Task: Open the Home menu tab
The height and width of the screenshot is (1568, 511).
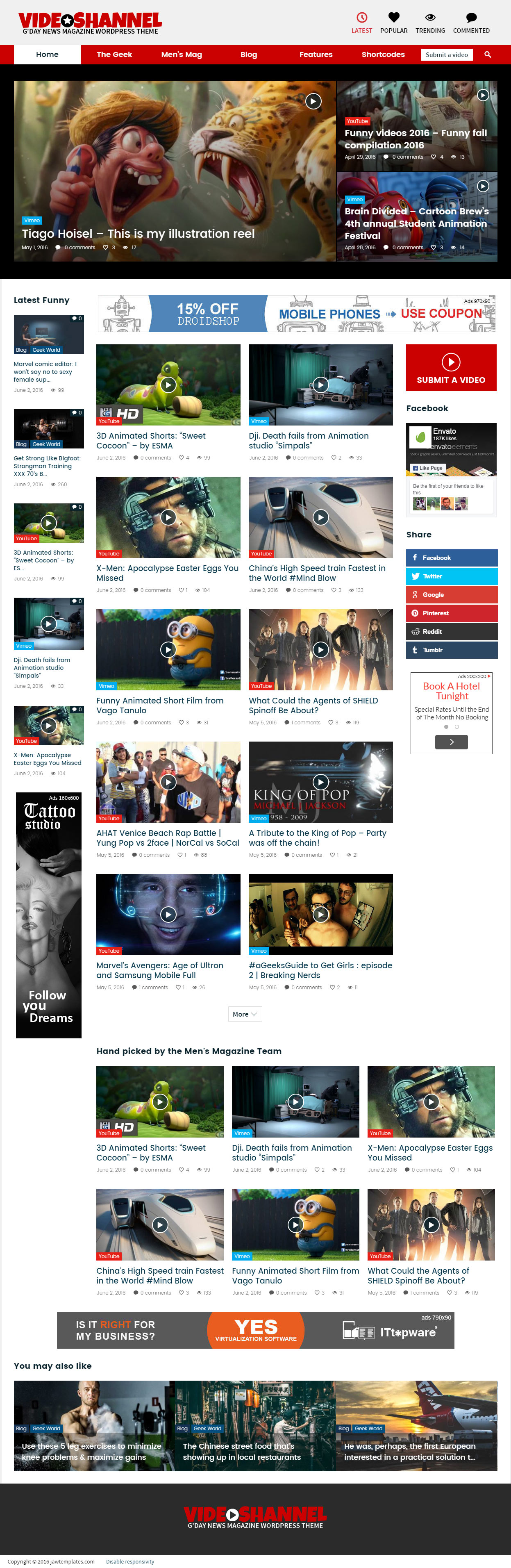Action: [x=48, y=55]
